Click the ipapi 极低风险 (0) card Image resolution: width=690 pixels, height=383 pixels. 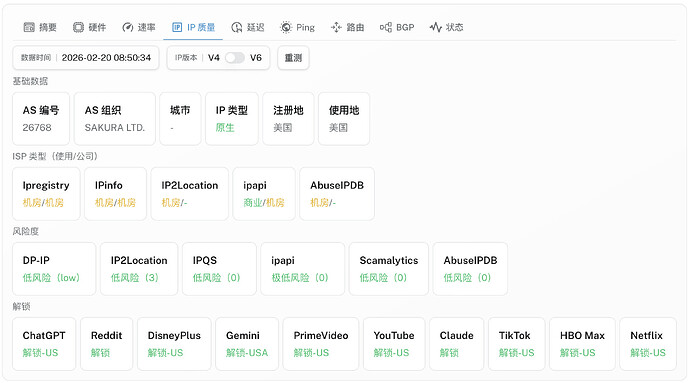pos(303,269)
